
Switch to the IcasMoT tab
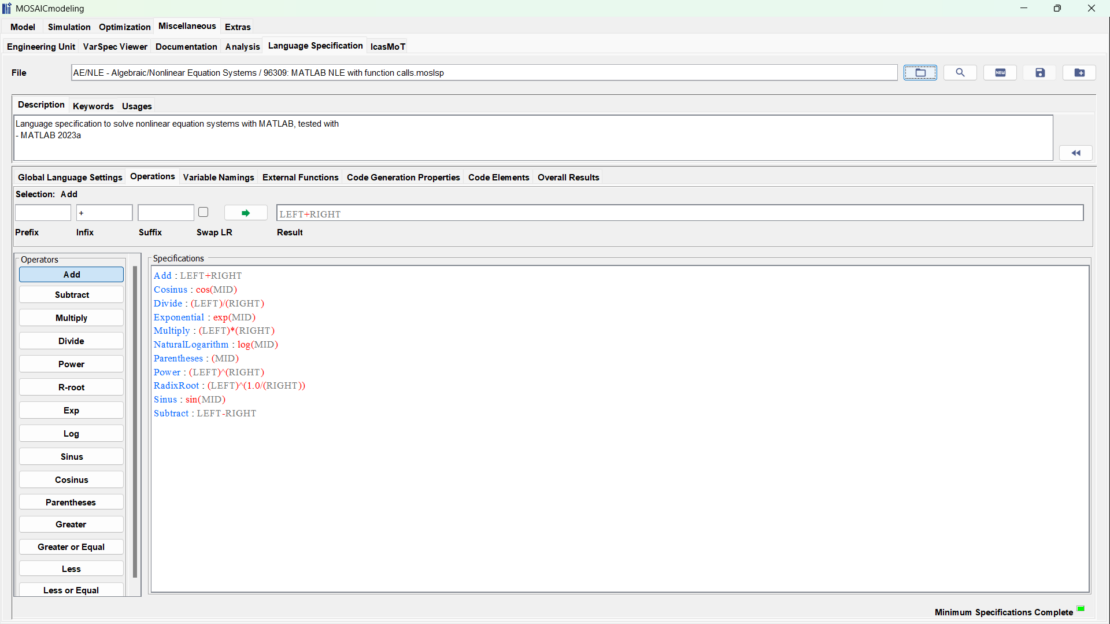point(387,46)
